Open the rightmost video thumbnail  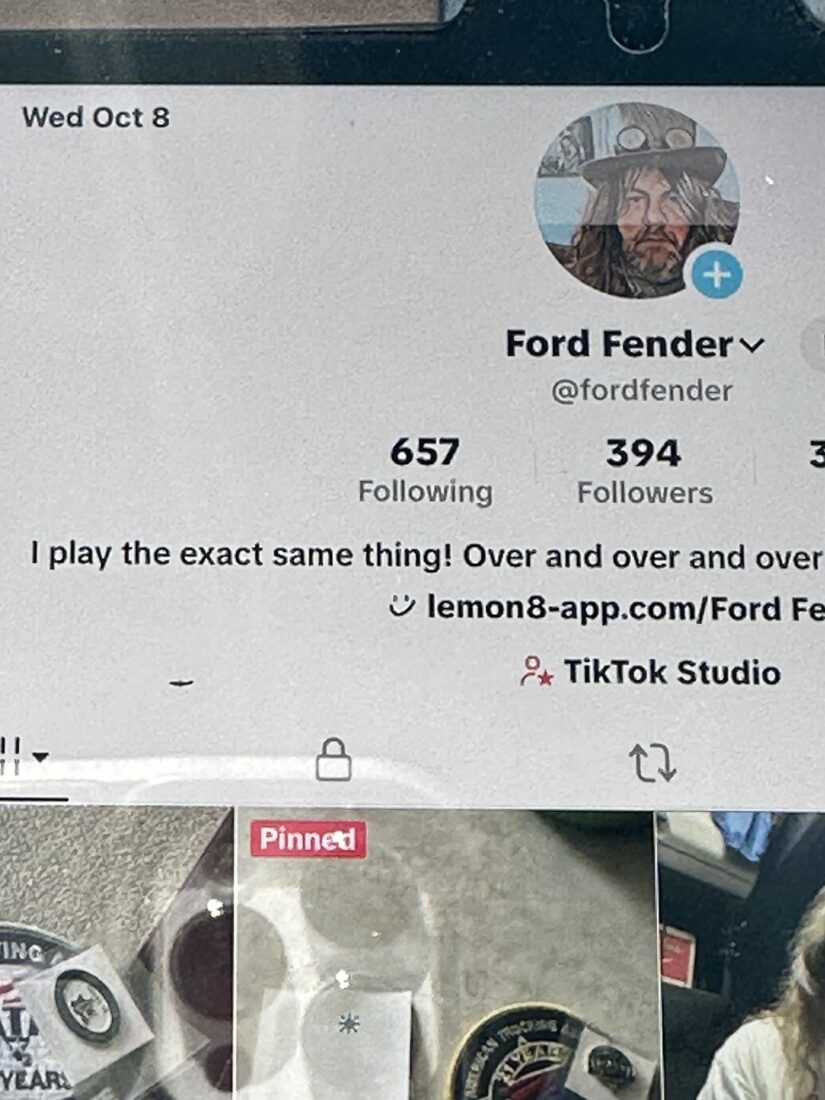(742, 955)
